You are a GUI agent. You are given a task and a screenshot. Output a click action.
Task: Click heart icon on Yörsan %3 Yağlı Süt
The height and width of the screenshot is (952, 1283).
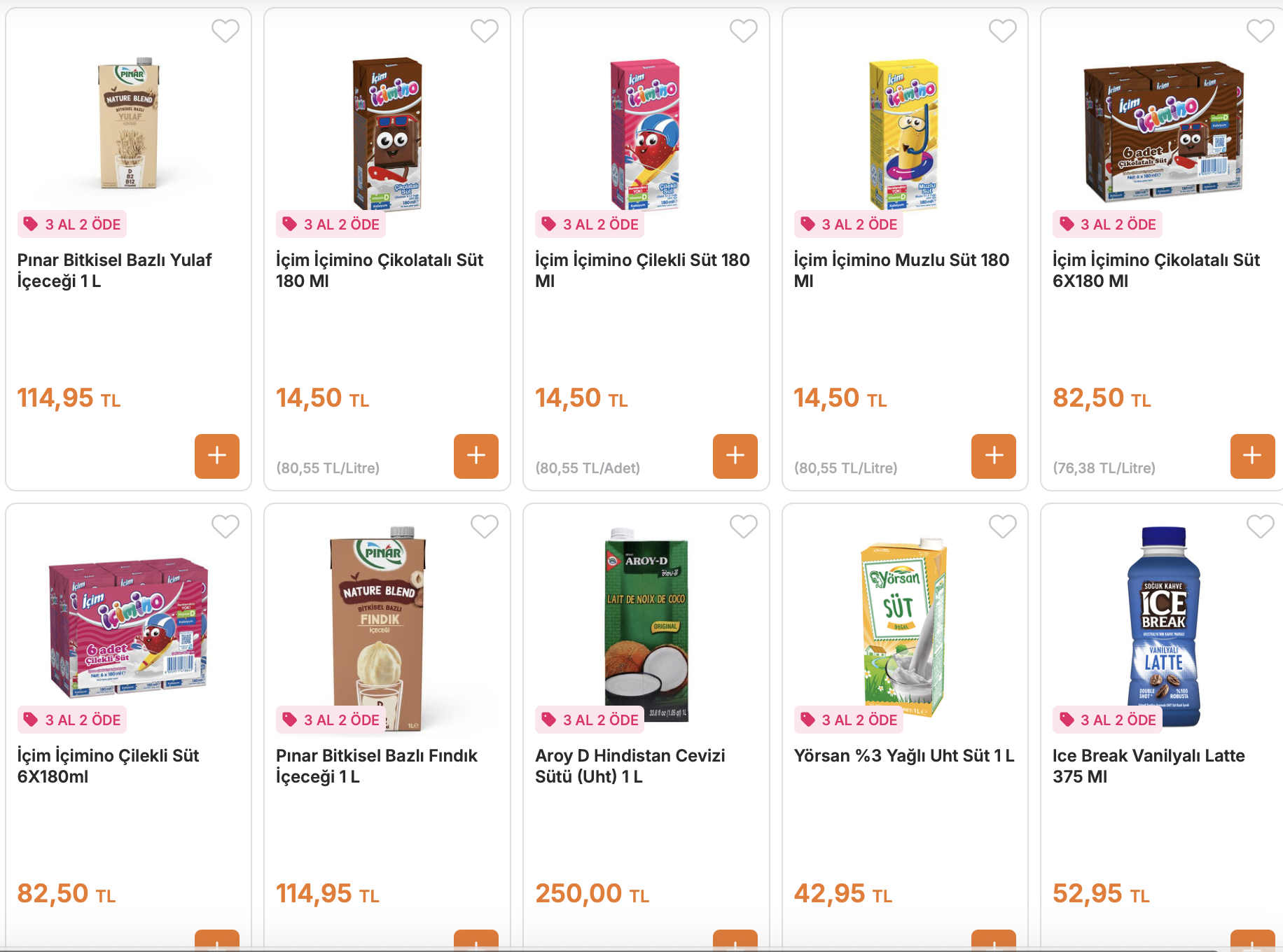coord(1003,526)
